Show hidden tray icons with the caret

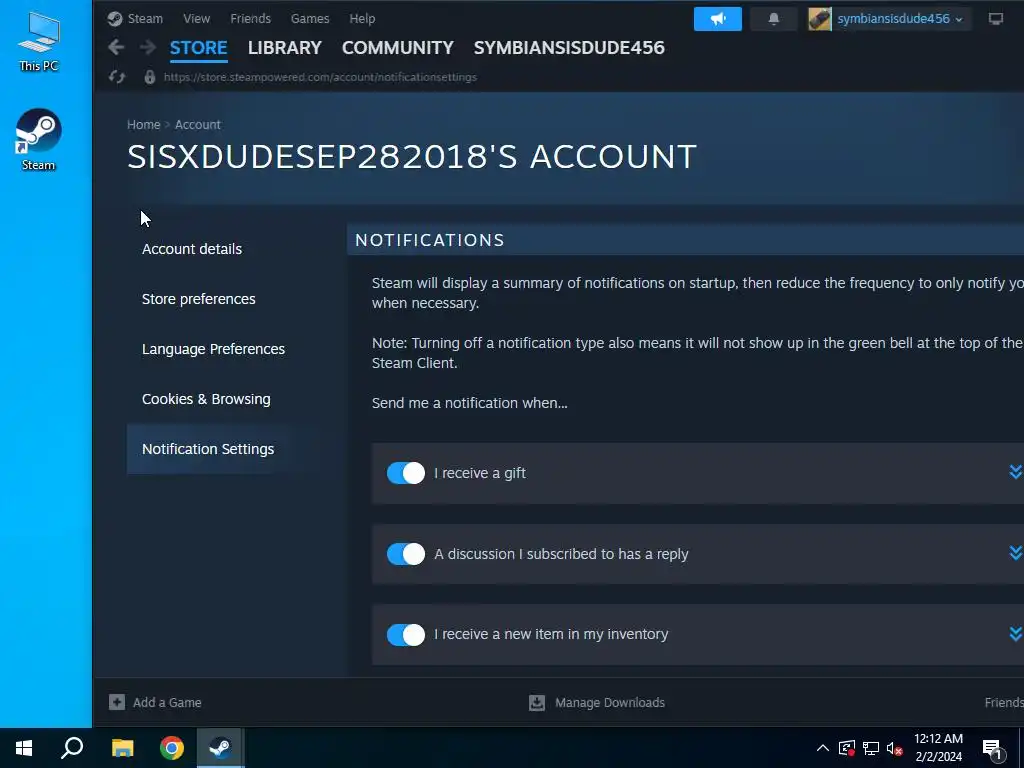(823, 748)
